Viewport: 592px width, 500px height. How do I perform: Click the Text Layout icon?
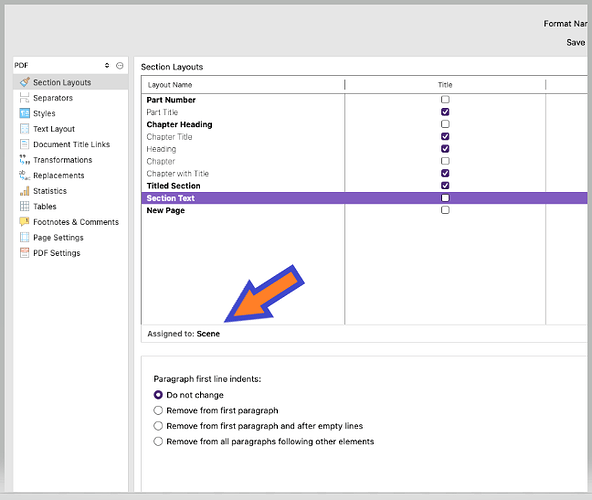click(x=25, y=128)
